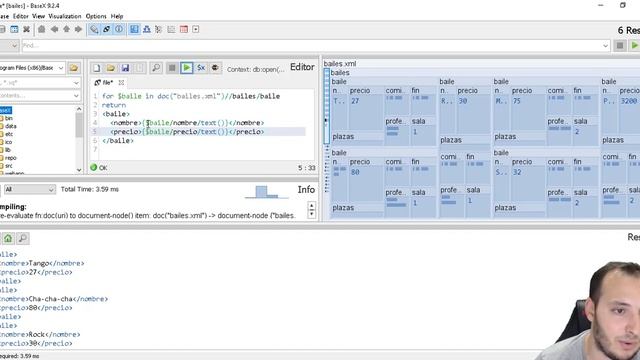Browse project folder icon
Image resolution: width=640 pixels, height=360 pixels.
tap(74, 68)
